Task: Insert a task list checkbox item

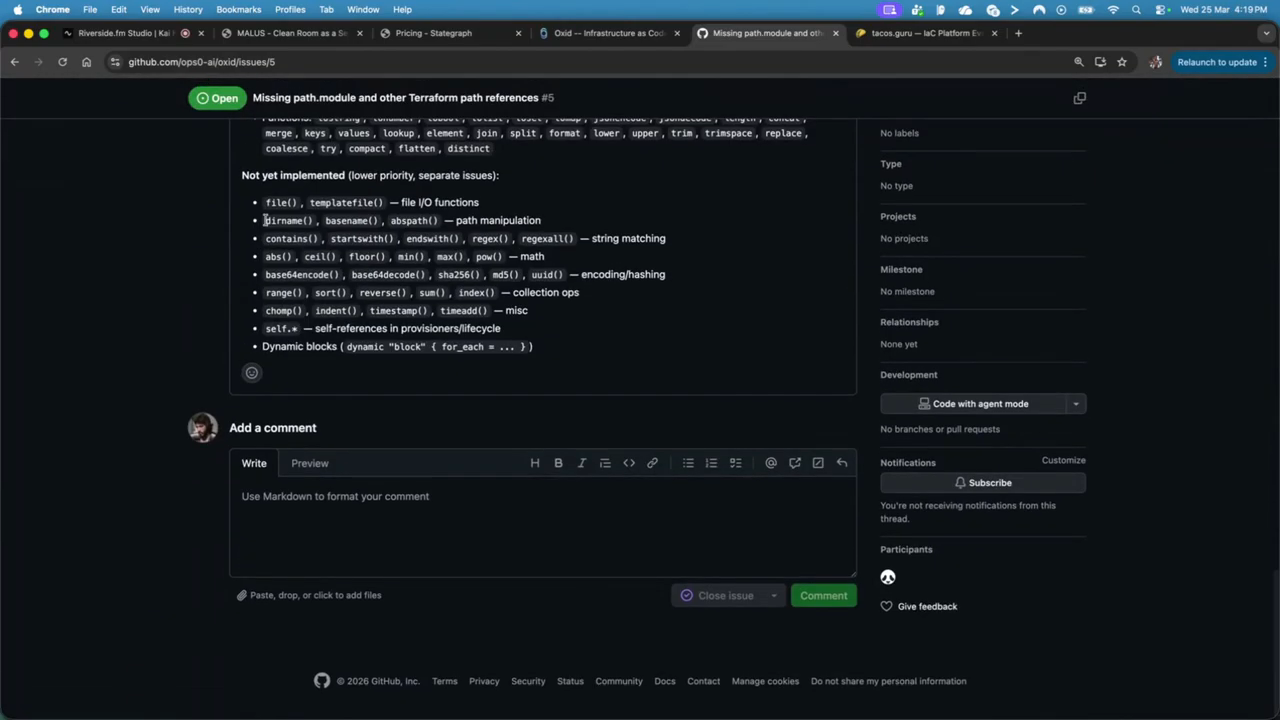Action: [735, 463]
